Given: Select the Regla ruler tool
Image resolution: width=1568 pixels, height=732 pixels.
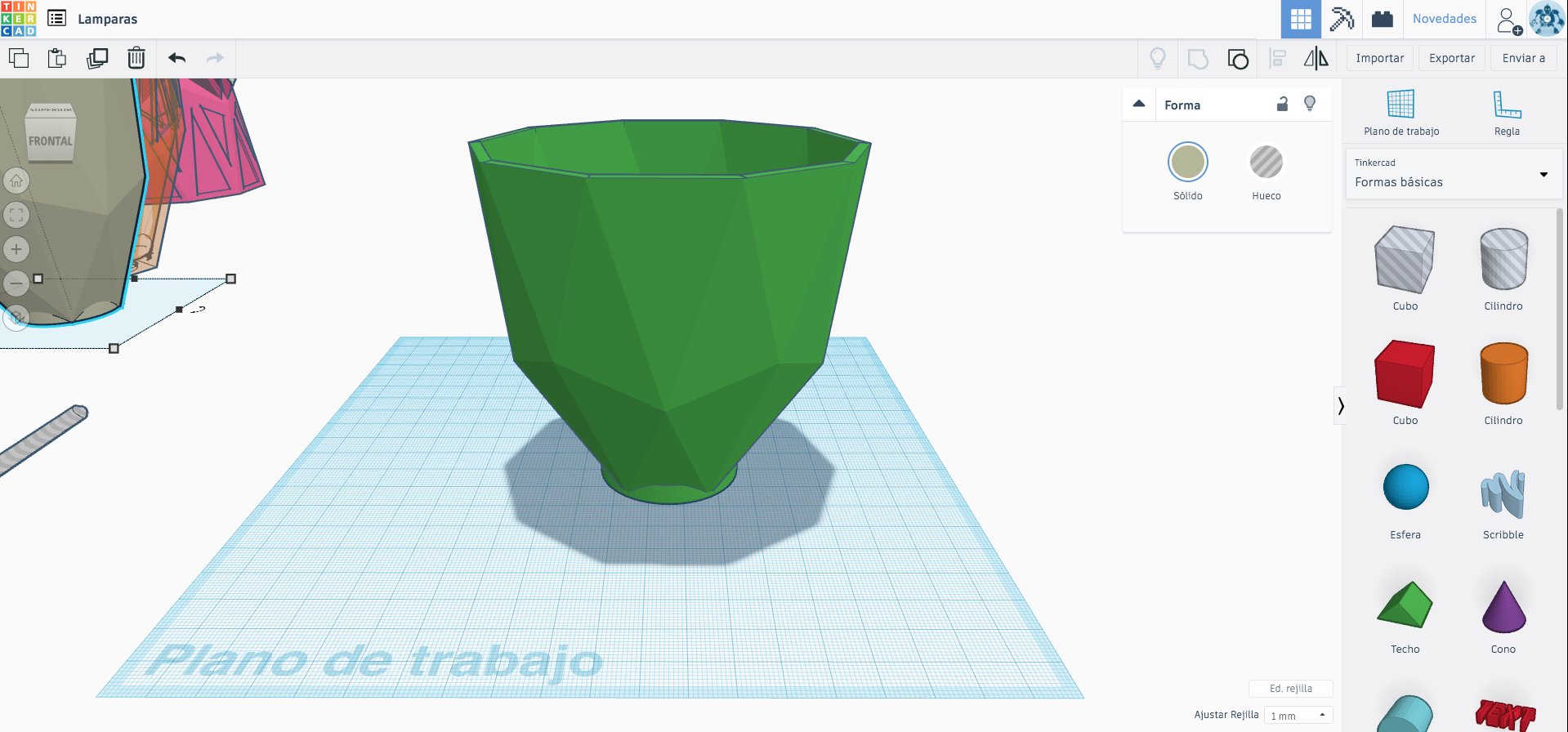Looking at the screenshot, I should (x=1507, y=113).
